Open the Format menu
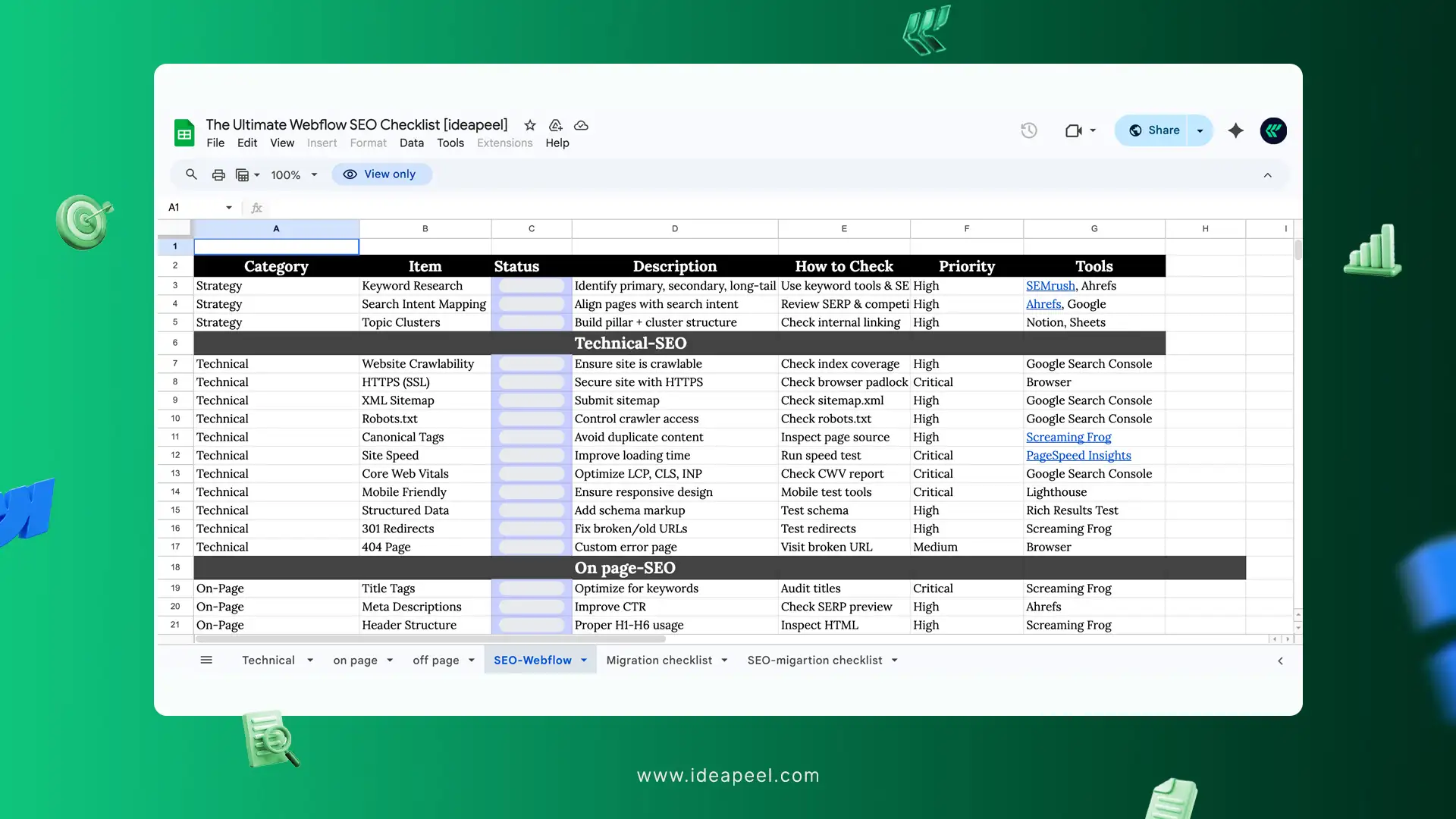 pos(368,143)
